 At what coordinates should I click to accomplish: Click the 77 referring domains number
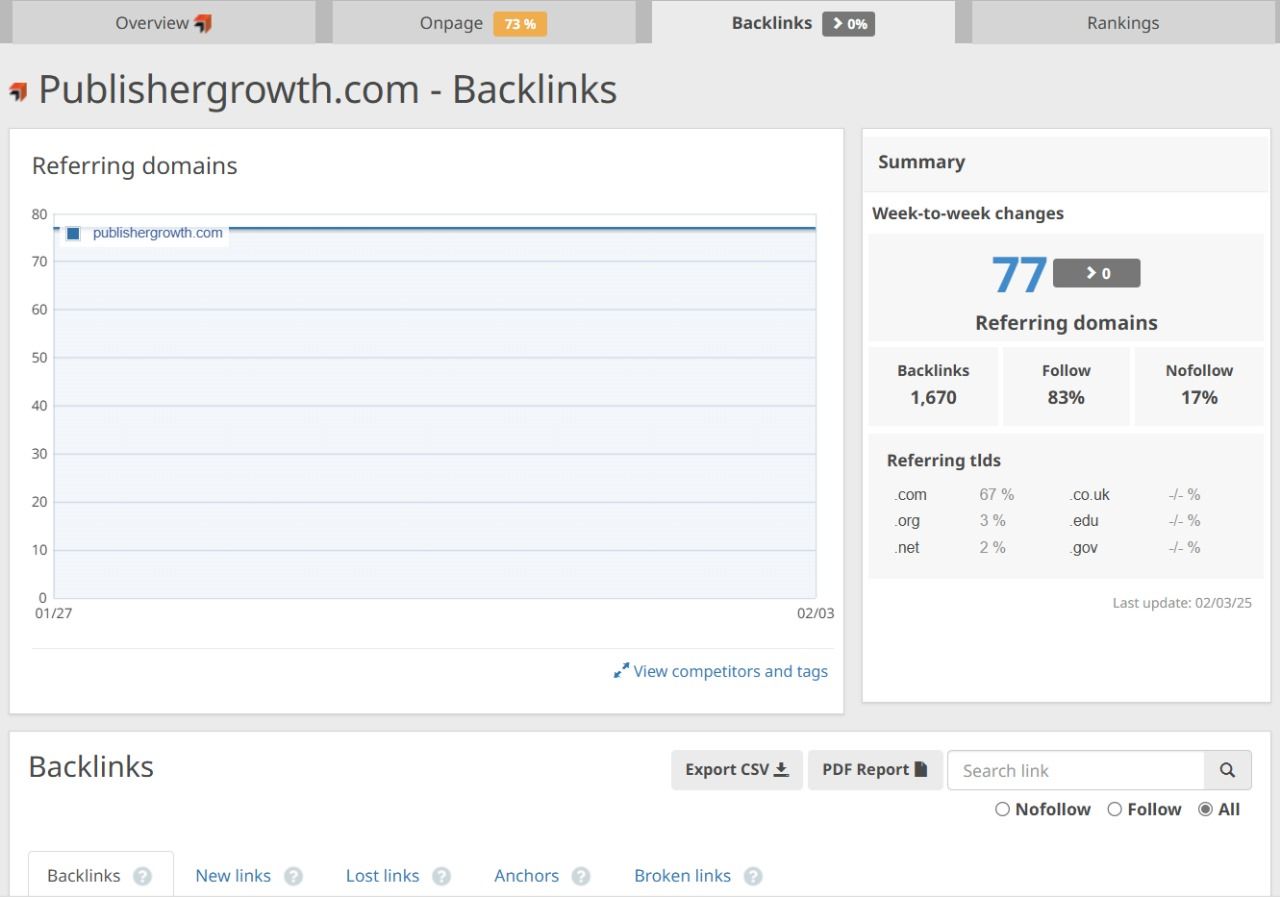tap(1019, 274)
